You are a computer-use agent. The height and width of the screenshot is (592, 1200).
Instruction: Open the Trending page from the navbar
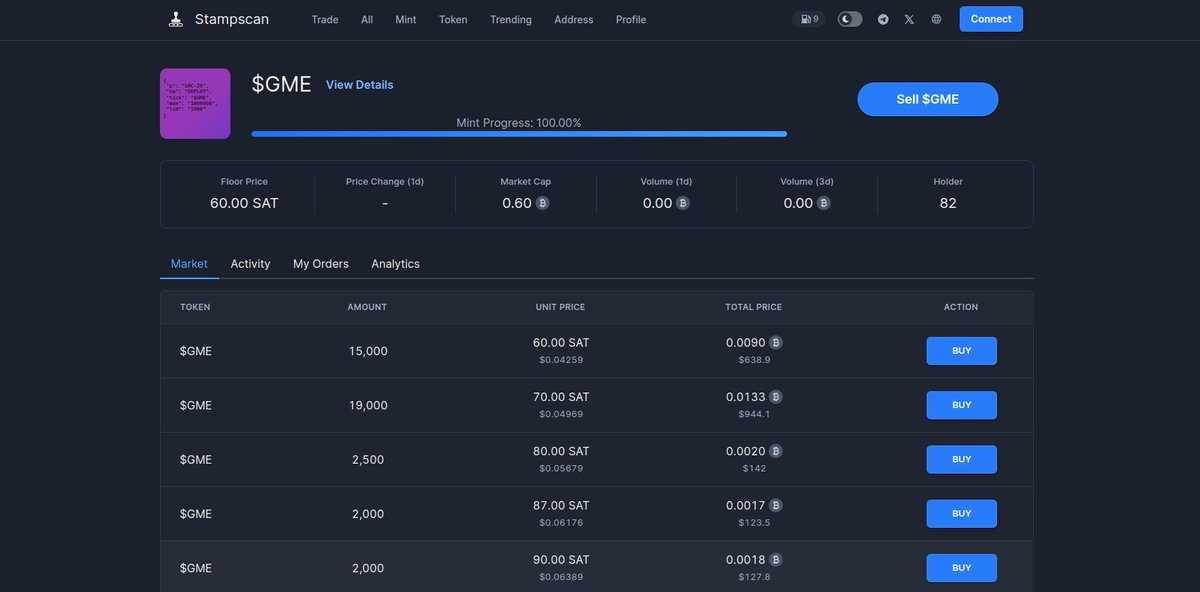tap(510, 19)
